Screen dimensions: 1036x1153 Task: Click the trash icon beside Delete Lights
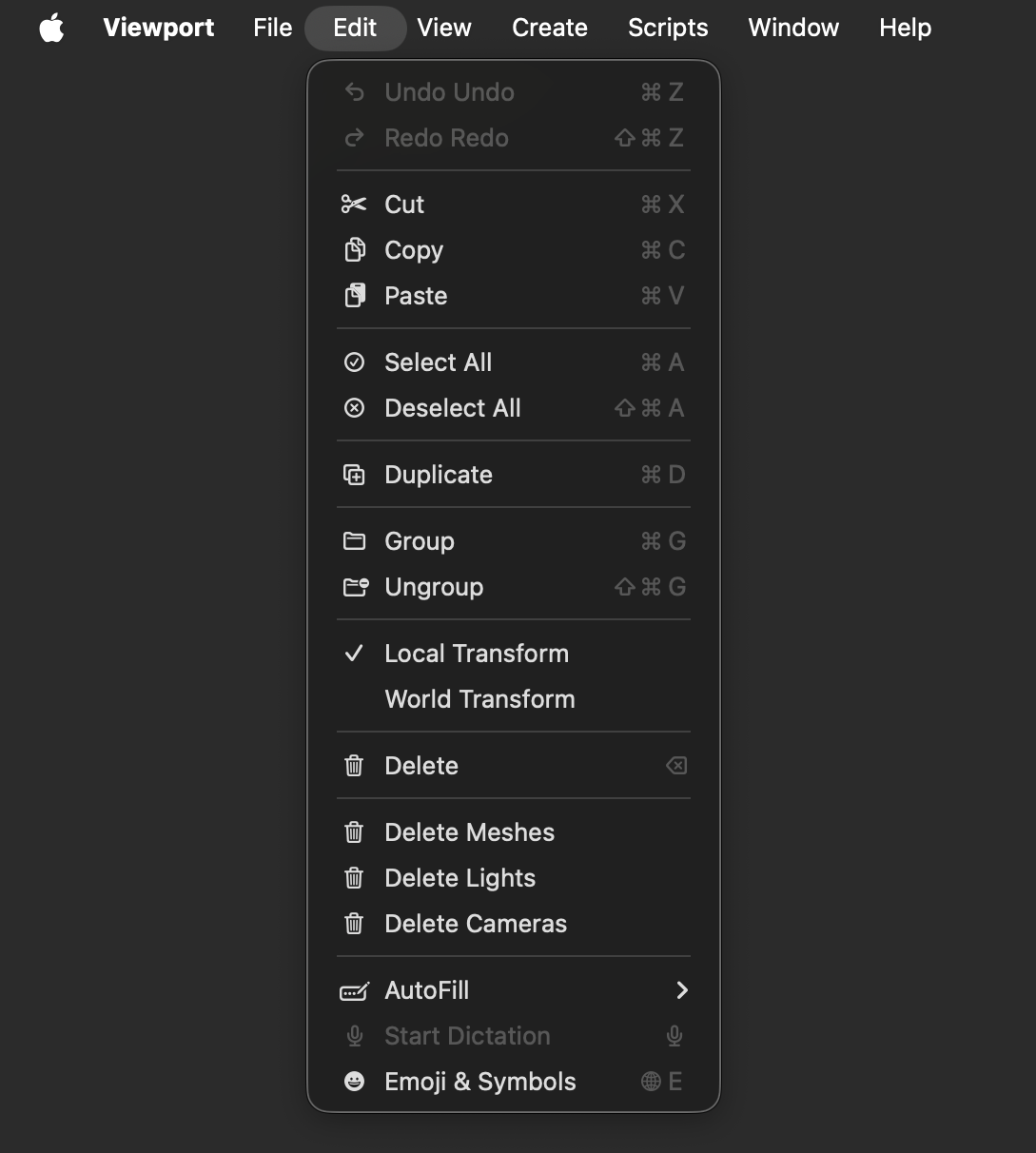[354, 878]
